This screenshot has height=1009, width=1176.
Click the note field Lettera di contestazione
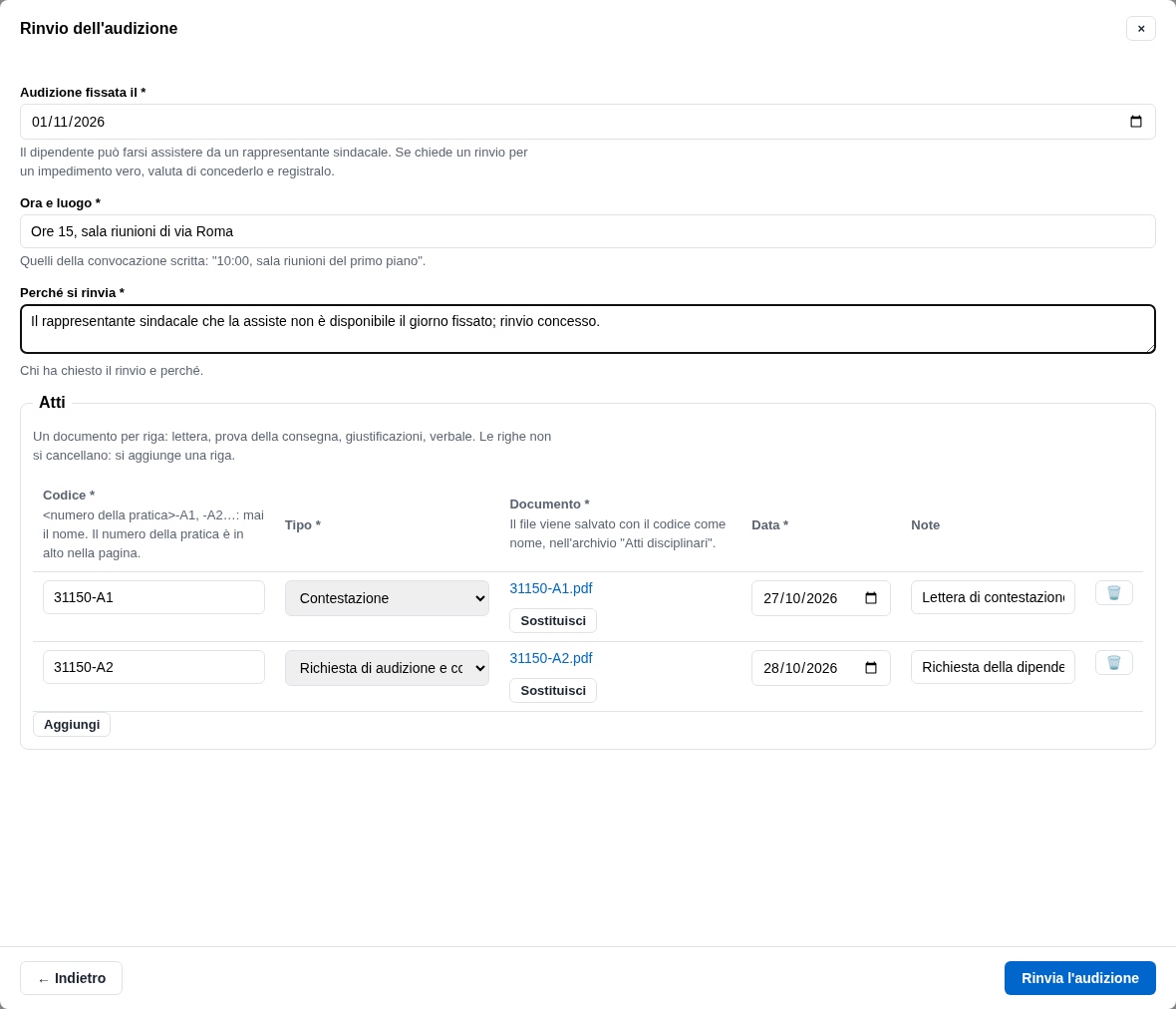pyautogui.click(x=993, y=597)
